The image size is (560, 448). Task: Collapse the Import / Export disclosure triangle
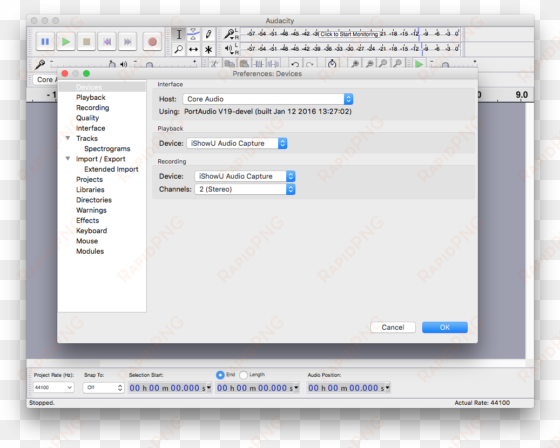pos(68,158)
